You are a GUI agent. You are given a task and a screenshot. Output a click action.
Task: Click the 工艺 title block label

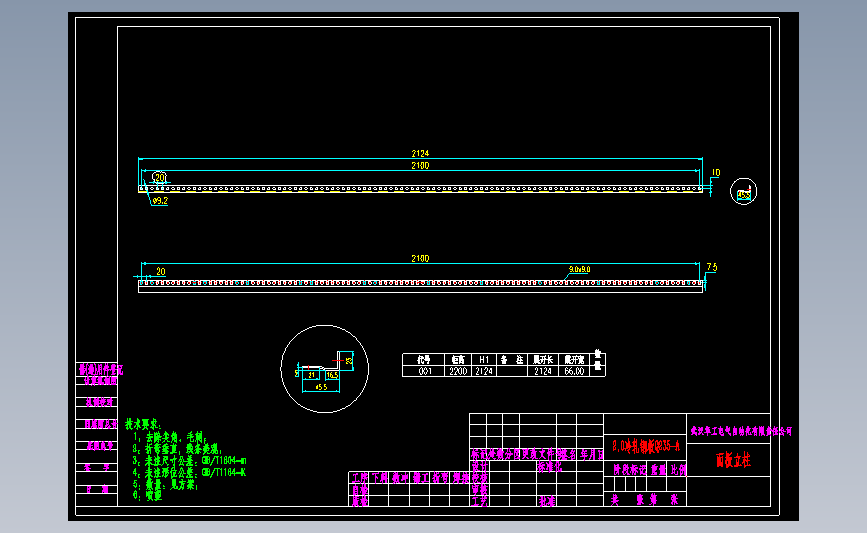coord(479,501)
